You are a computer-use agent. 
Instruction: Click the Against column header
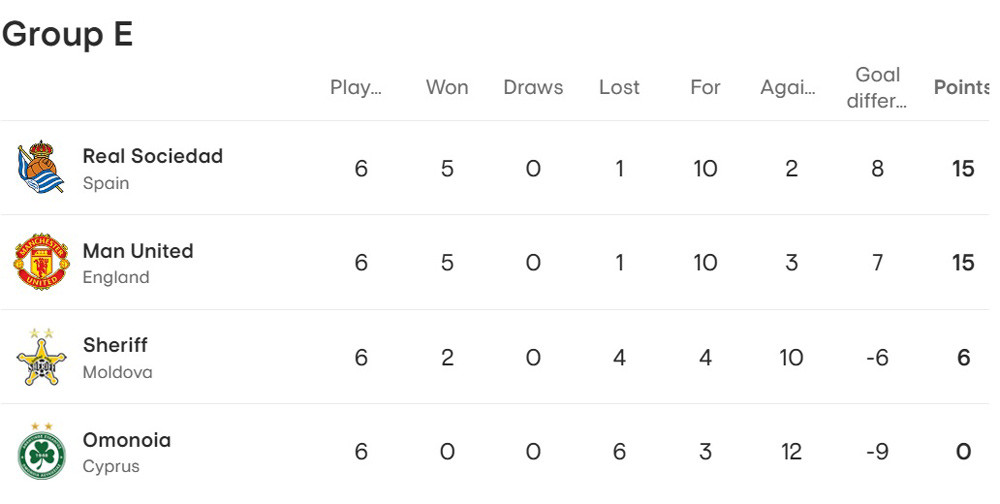788,87
